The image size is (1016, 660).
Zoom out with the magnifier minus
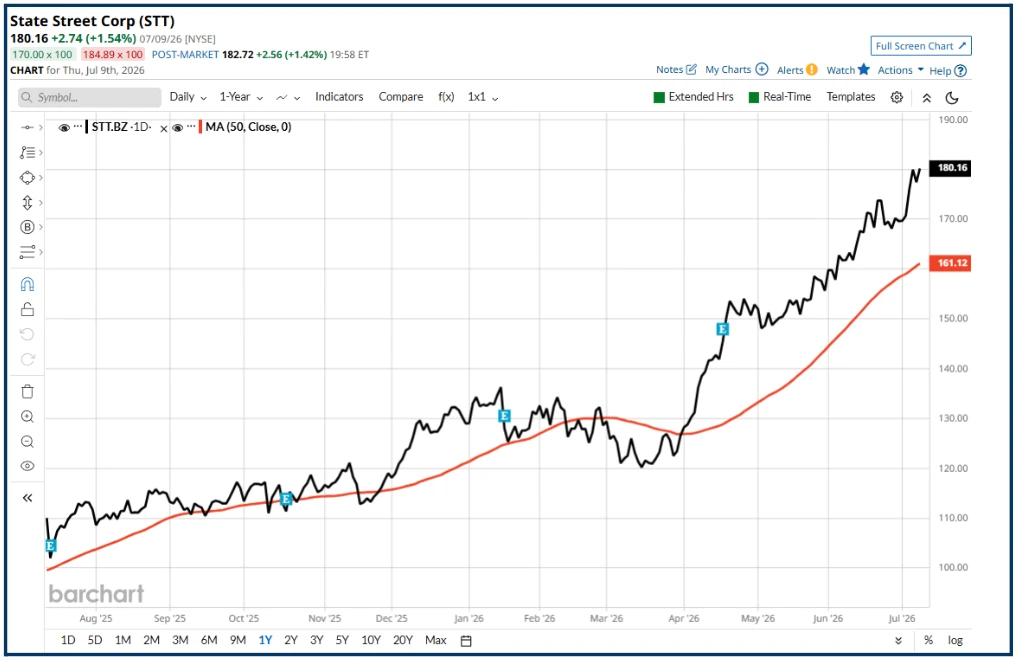point(27,442)
